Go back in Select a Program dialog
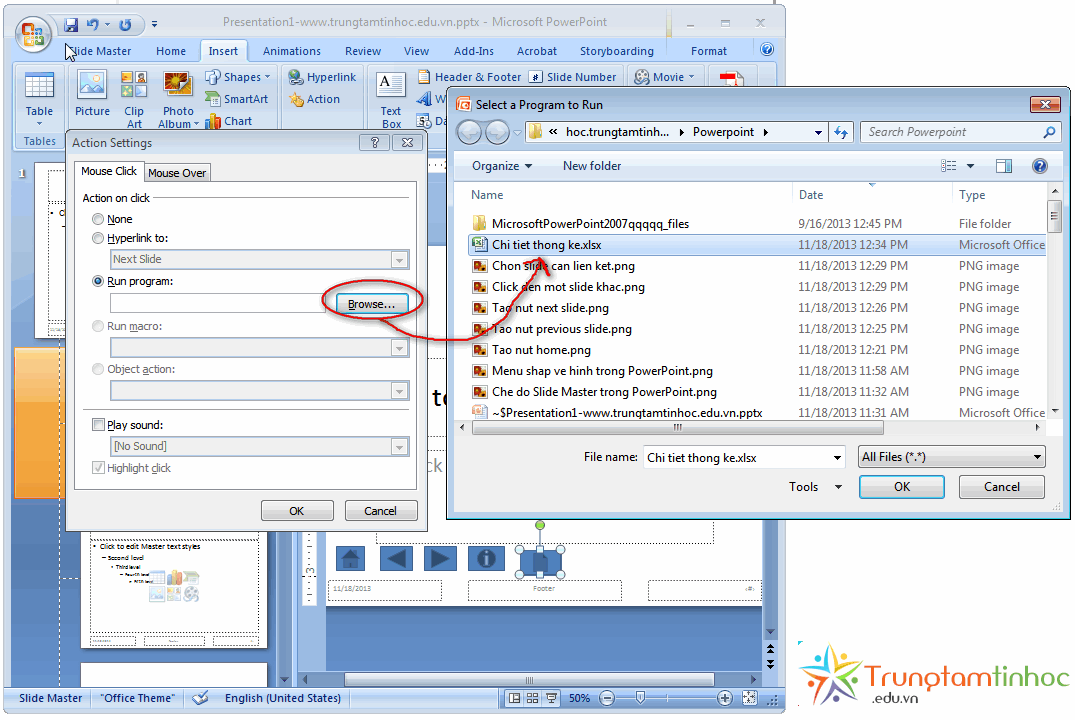 (x=470, y=132)
